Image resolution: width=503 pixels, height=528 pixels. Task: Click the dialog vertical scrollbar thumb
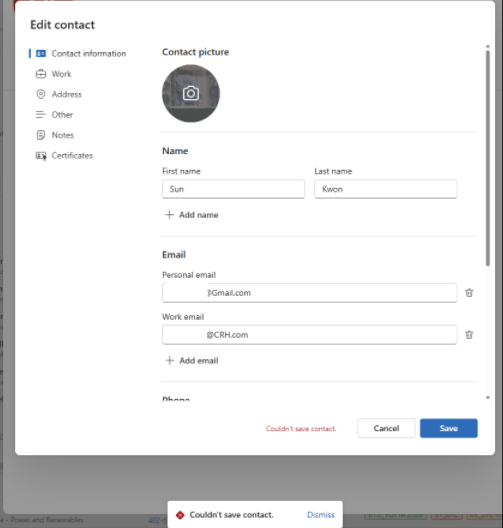pyautogui.click(x=488, y=158)
